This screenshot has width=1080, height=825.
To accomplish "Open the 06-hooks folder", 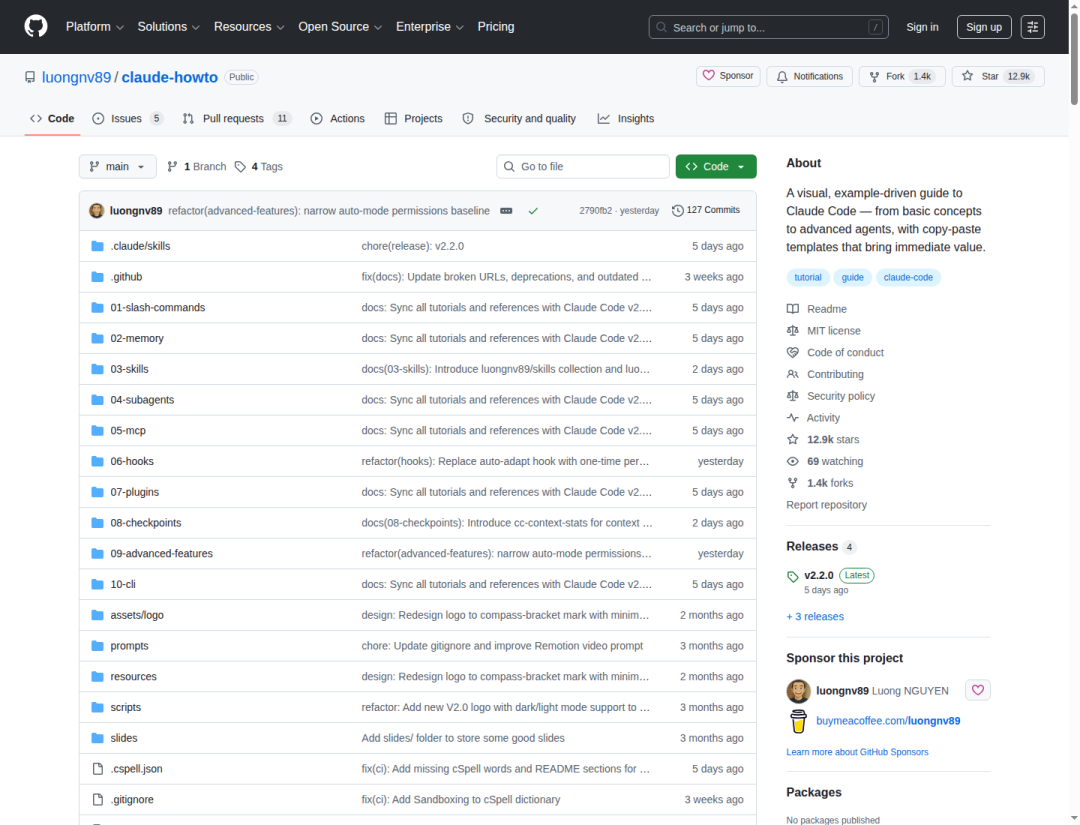I will click(131, 461).
